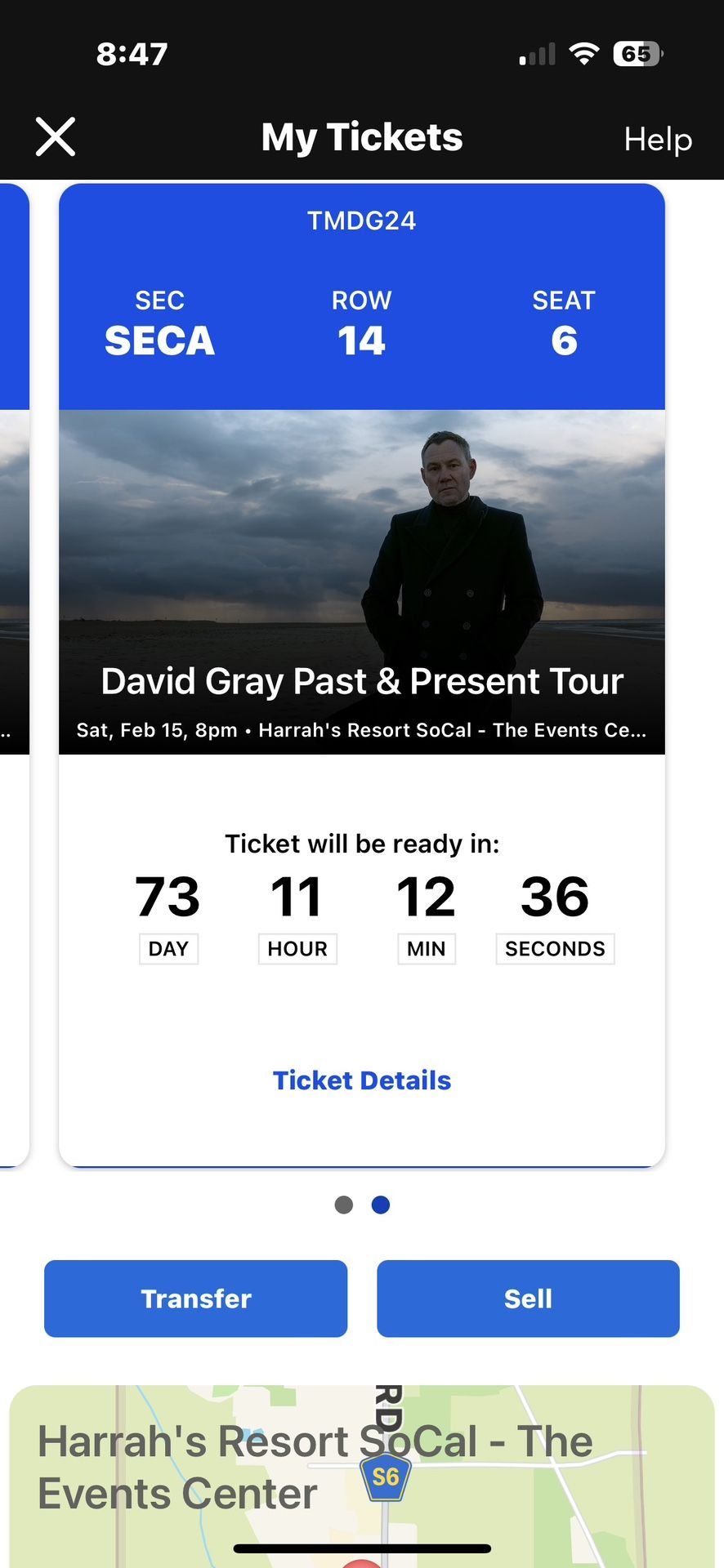This screenshot has width=724, height=1568.
Task: Open Ticket Details
Action: (x=362, y=1080)
